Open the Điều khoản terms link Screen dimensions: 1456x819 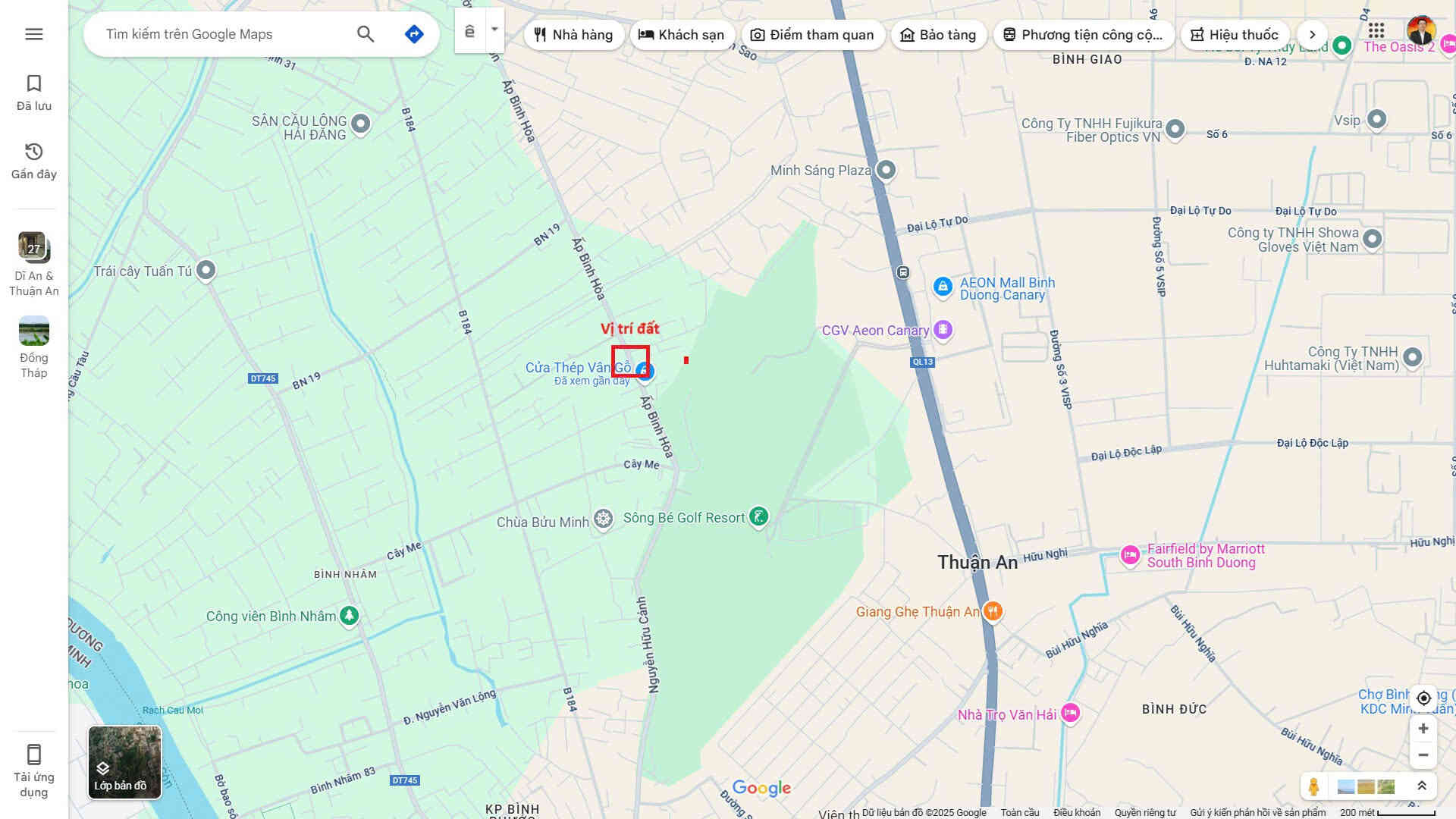(x=1077, y=812)
